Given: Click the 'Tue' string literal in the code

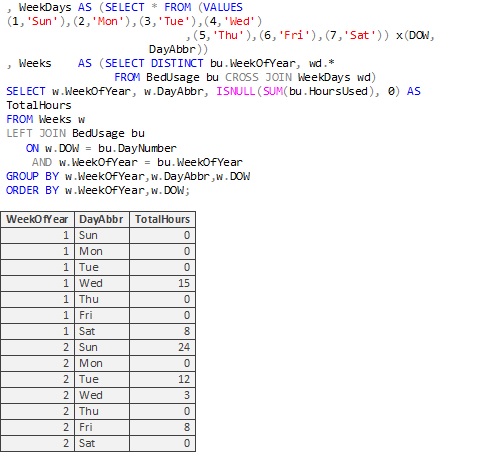Looking at the screenshot, I should [x=174, y=21].
